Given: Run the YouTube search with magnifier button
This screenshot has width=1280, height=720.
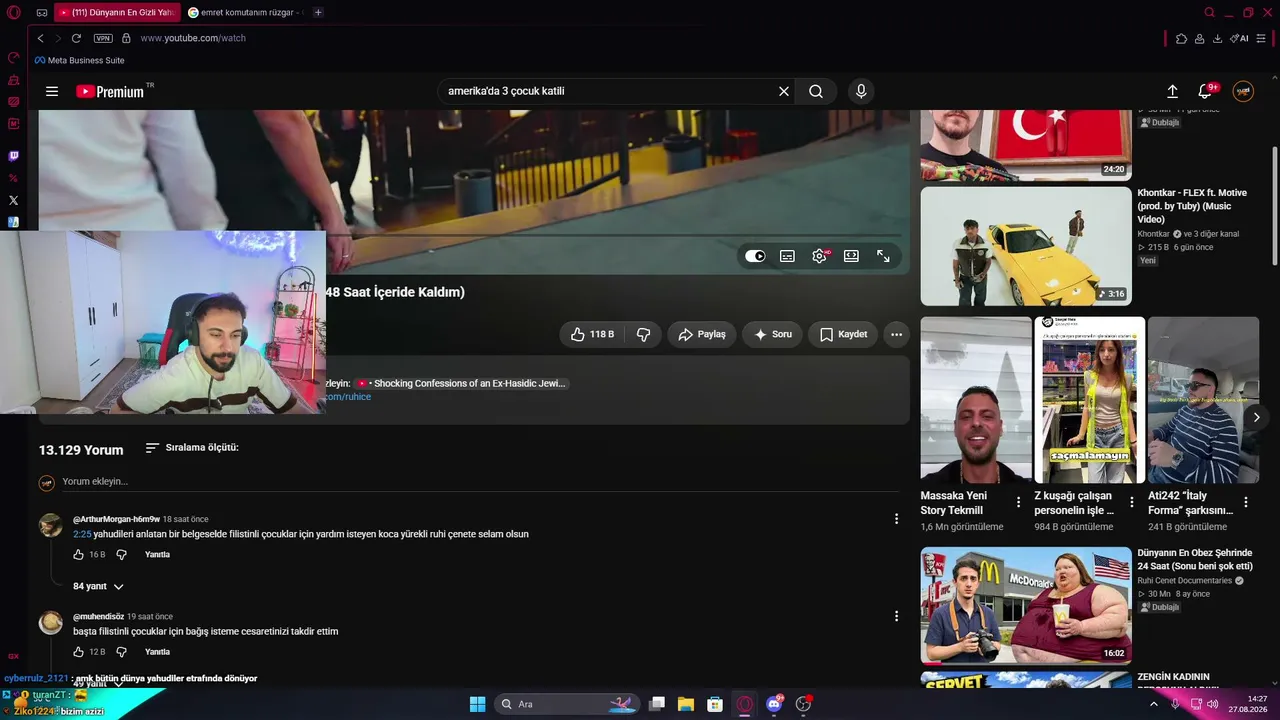Looking at the screenshot, I should coord(816,91).
